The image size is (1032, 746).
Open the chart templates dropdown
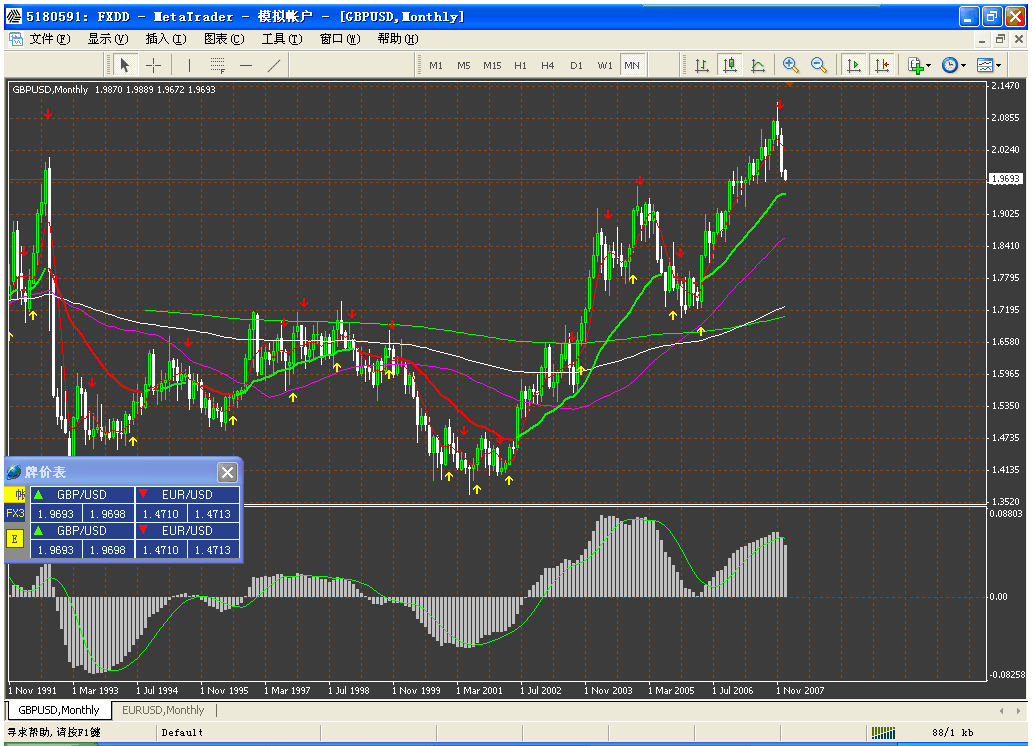point(997,64)
